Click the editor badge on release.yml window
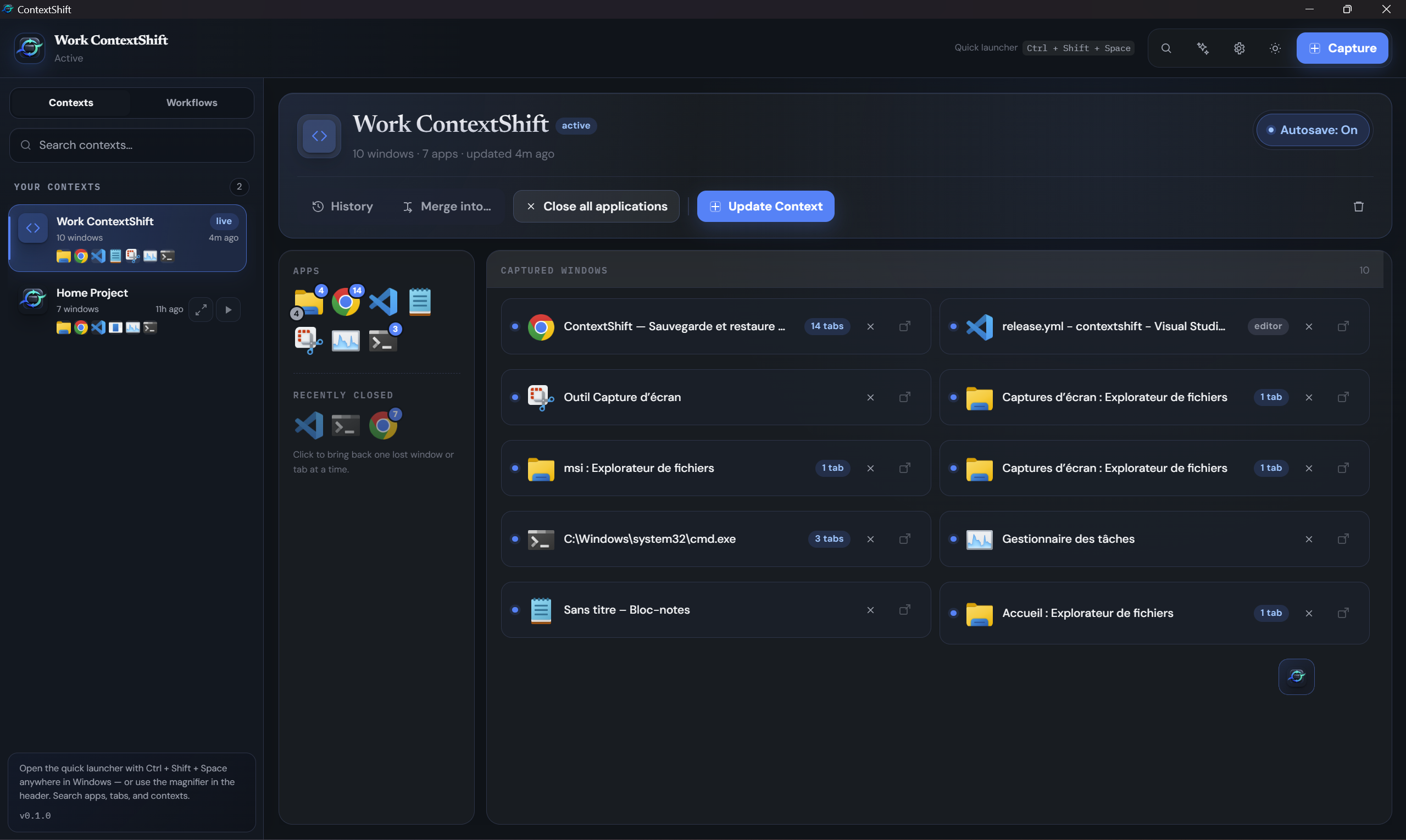This screenshot has height=840, width=1406. pos(1268,326)
